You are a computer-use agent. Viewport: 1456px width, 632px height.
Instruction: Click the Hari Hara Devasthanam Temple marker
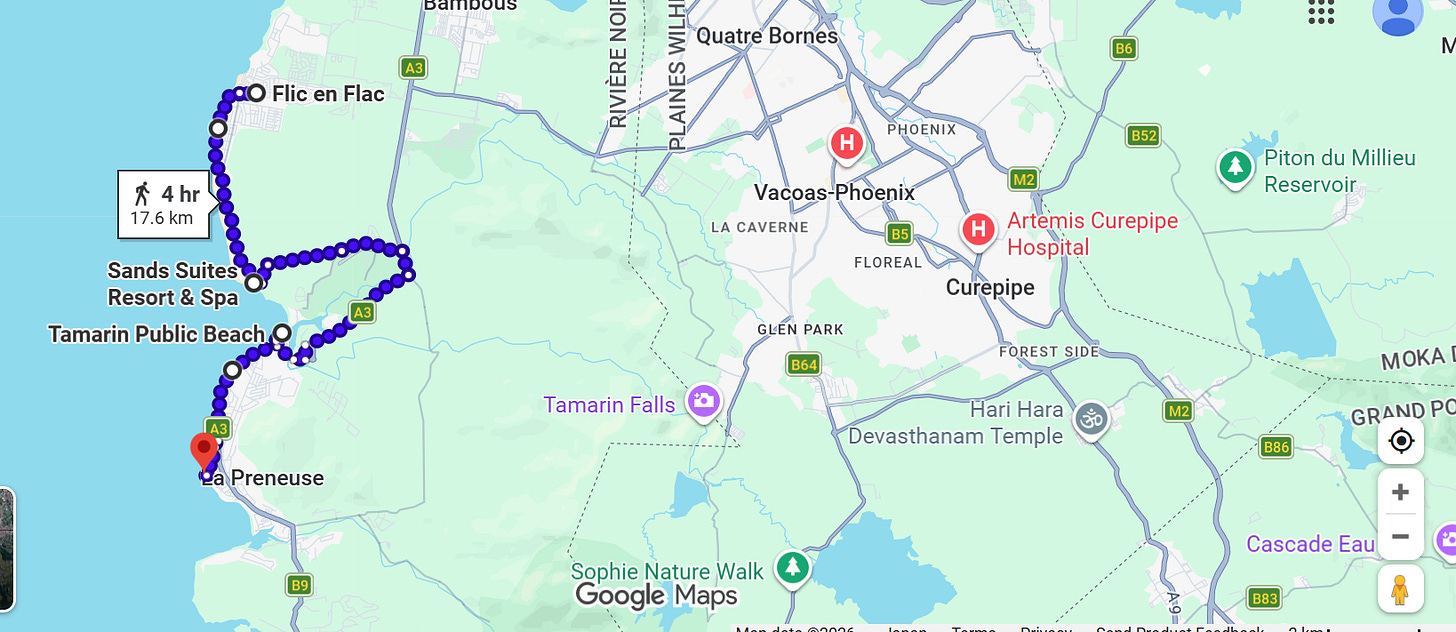[1092, 420]
